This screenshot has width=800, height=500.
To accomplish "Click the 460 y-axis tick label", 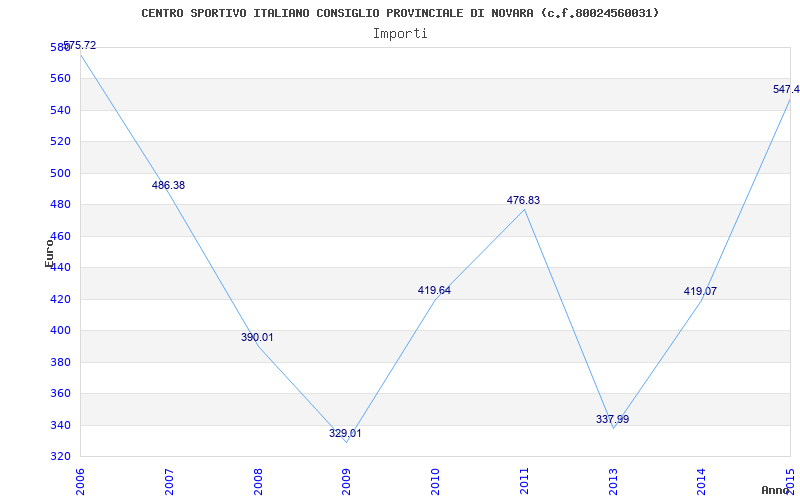I will click(59, 236).
